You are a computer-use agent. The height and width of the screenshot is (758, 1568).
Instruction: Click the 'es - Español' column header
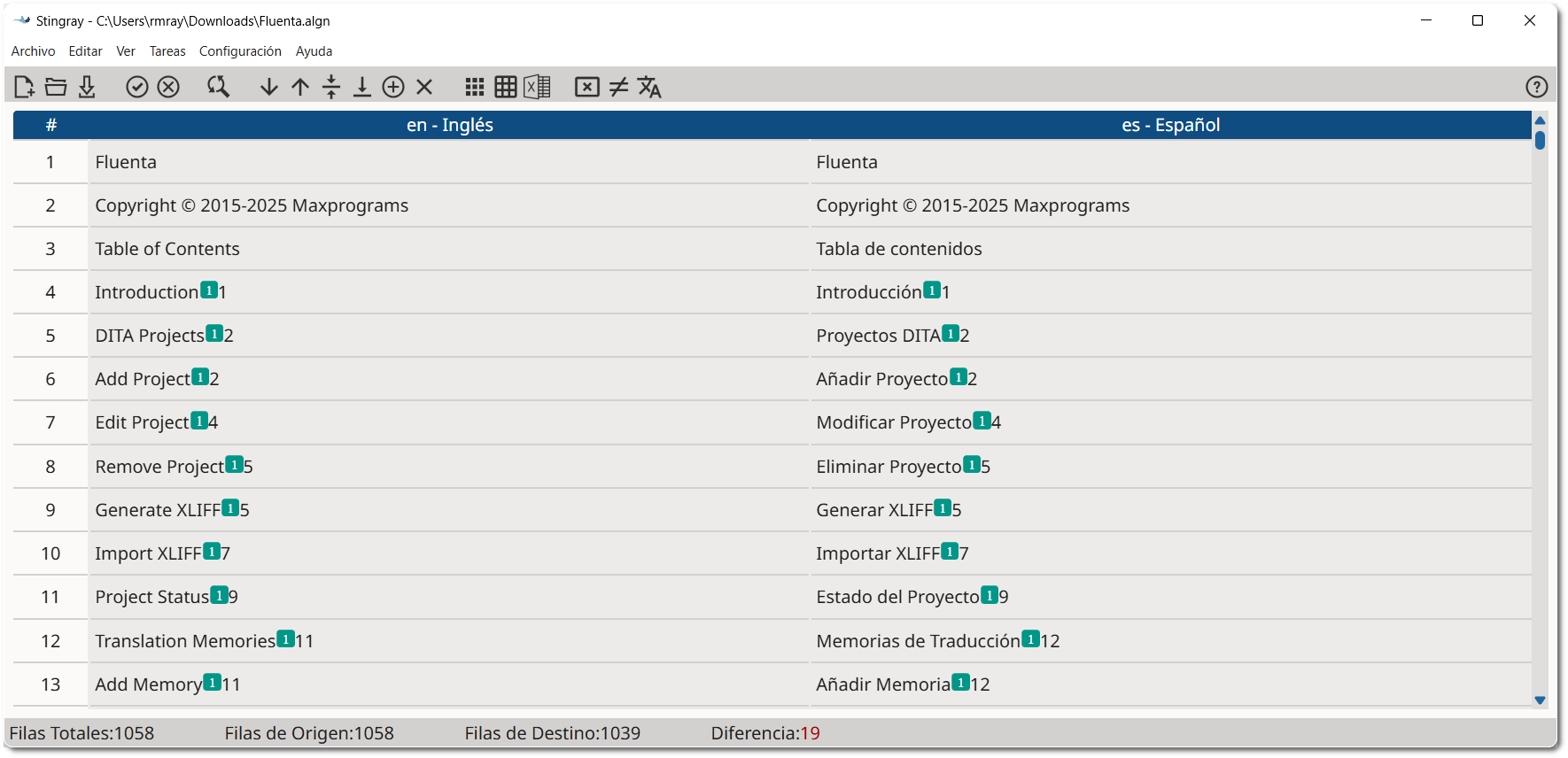point(1171,125)
